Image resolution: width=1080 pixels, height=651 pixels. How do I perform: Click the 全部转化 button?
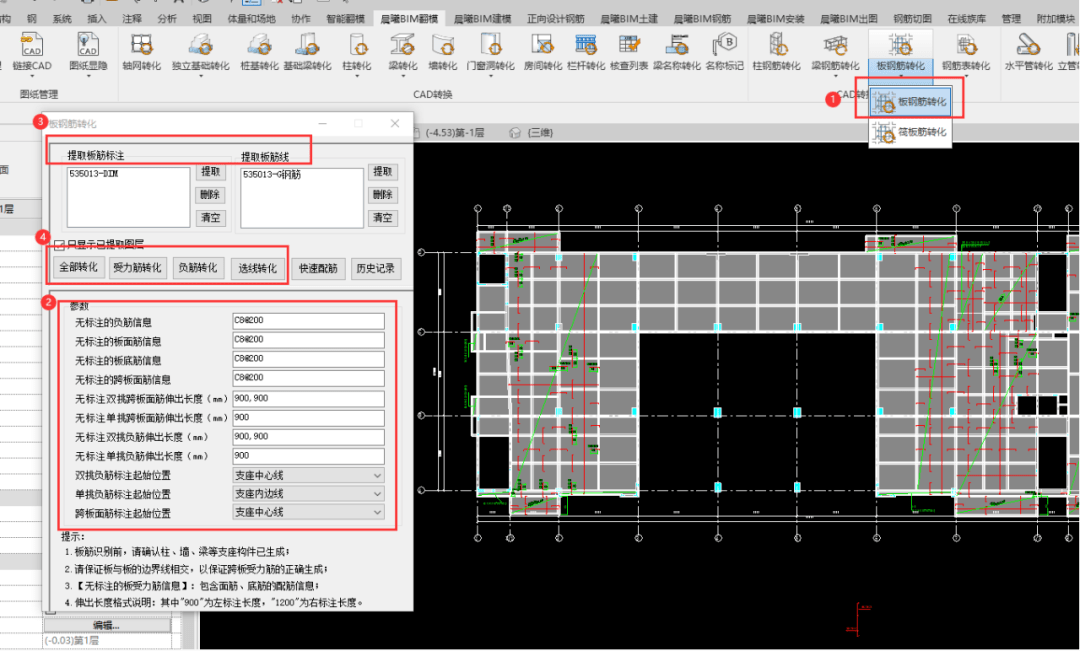tap(78, 268)
